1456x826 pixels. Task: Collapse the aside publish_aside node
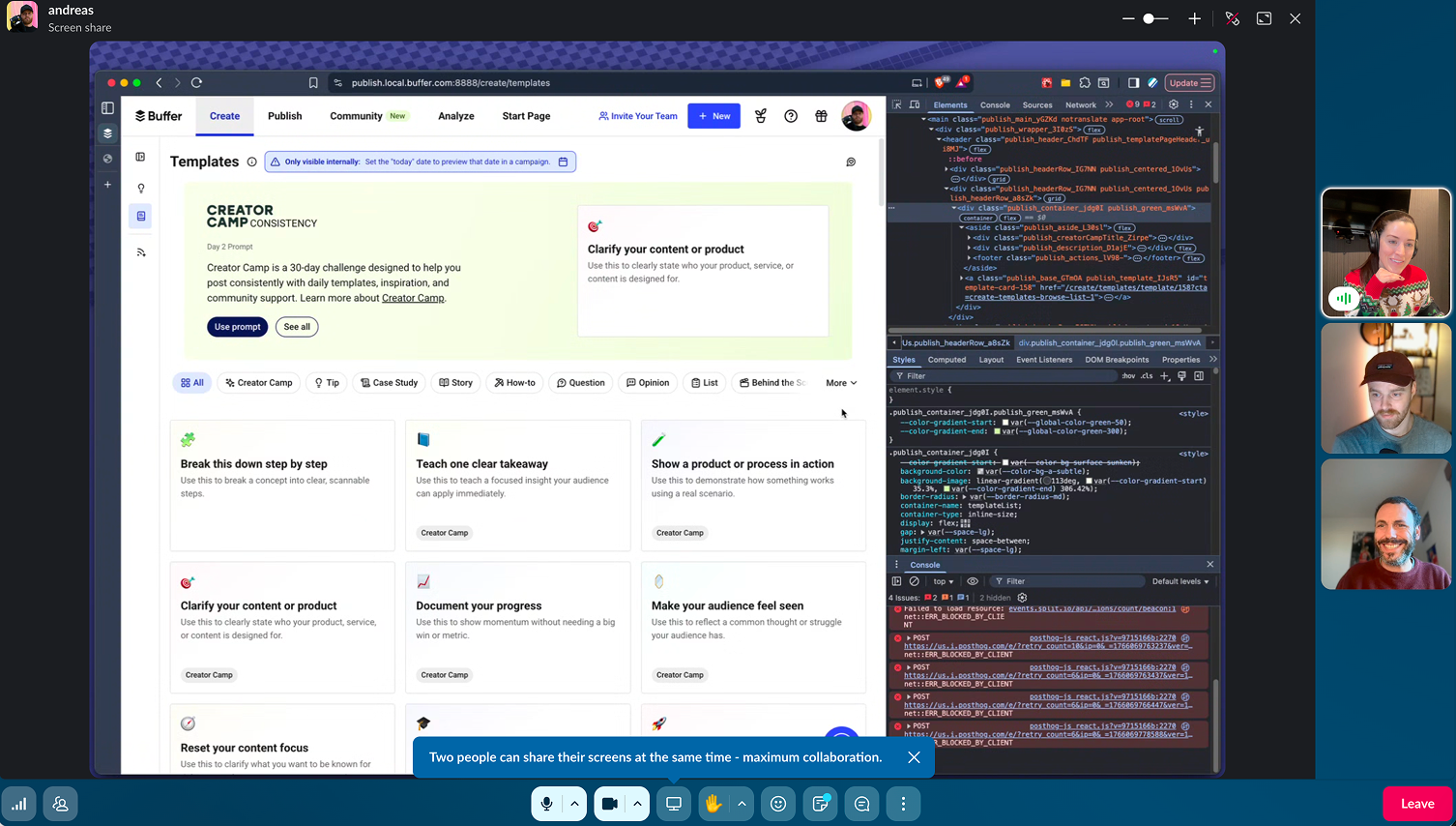[x=962, y=228]
